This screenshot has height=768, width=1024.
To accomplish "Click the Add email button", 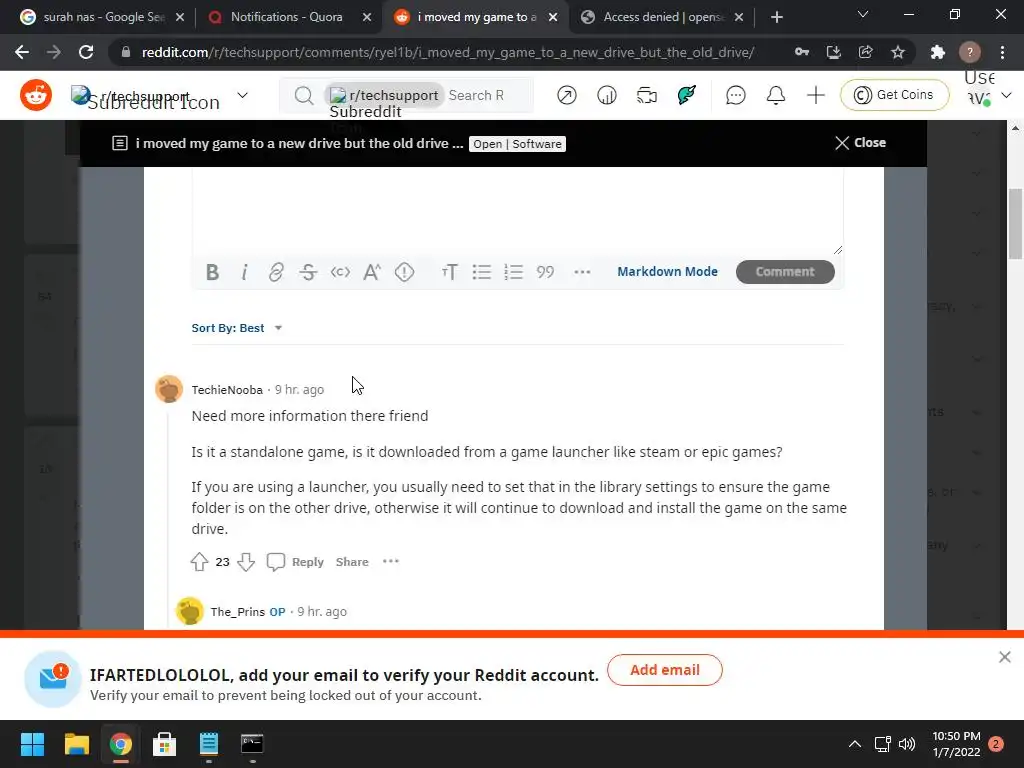I will pos(665,670).
